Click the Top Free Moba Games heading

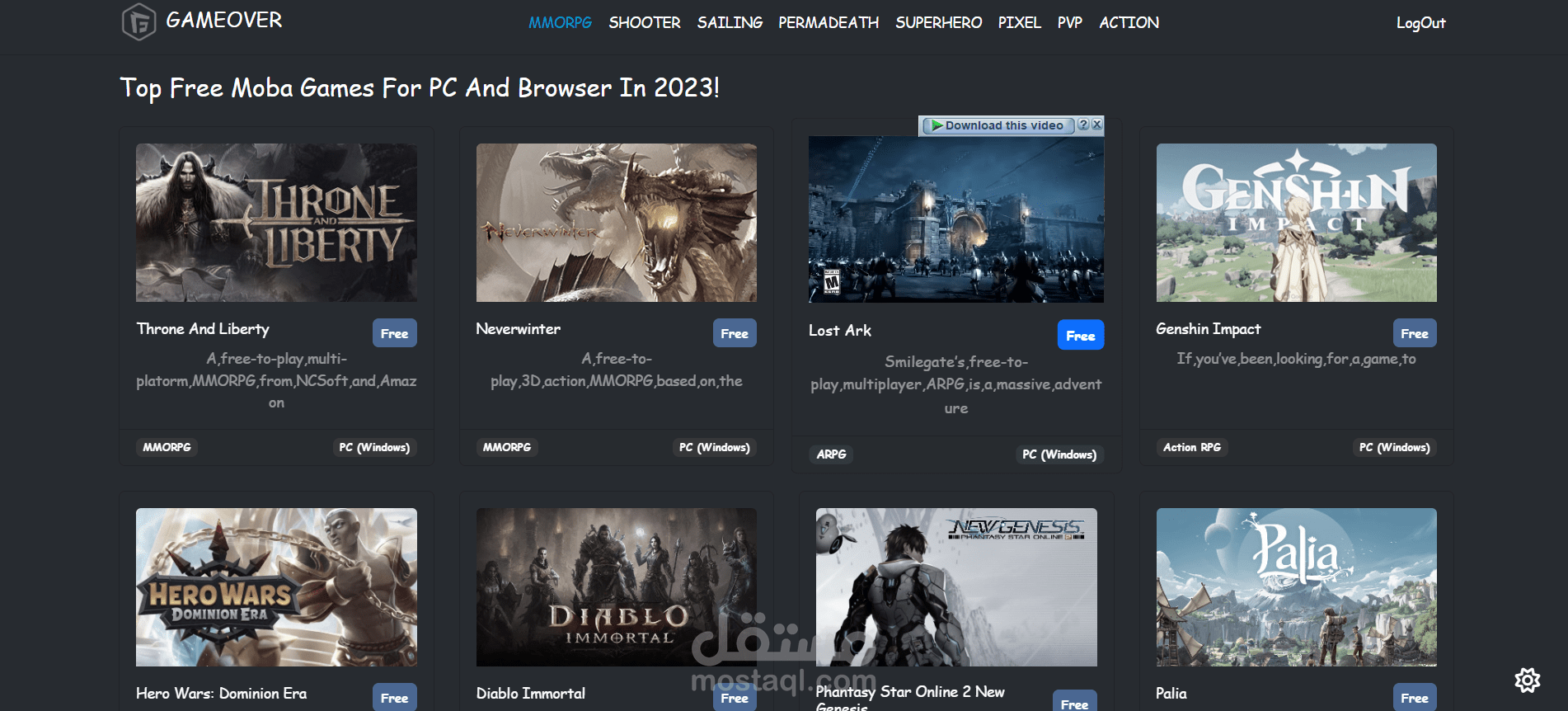tap(420, 87)
